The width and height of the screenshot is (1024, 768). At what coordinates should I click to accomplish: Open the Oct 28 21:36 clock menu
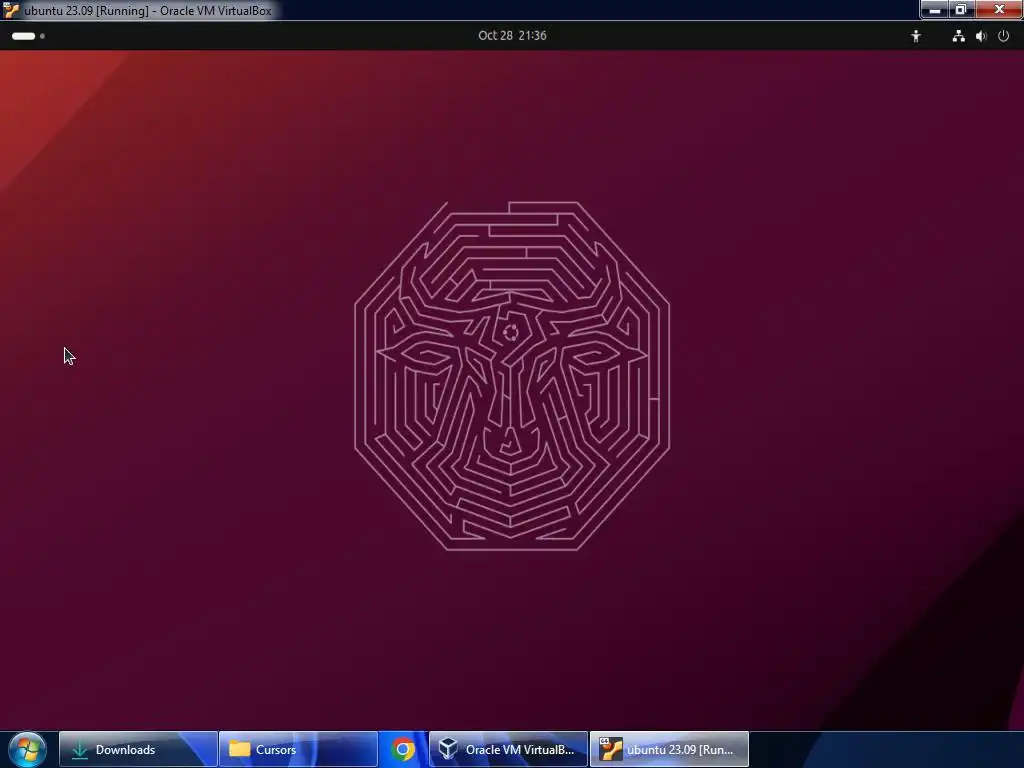(x=512, y=36)
